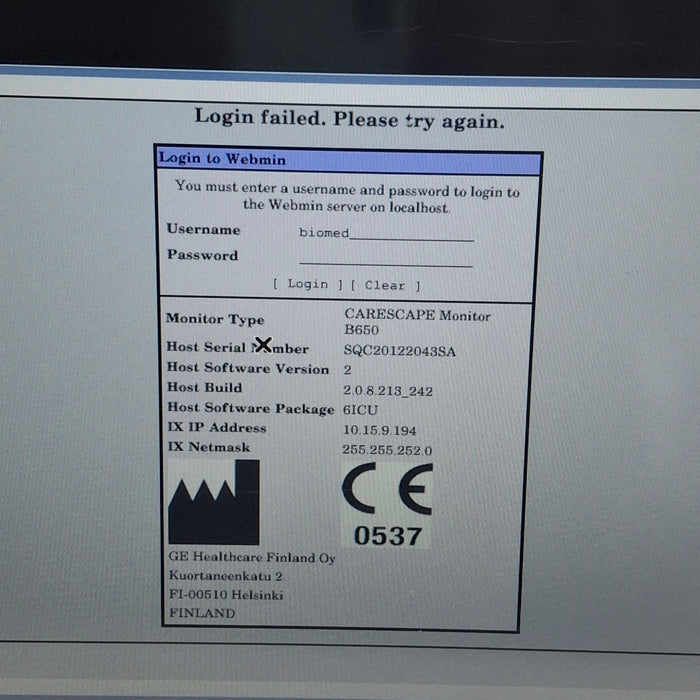This screenshot has height=700, width=700.
Task: Click the 0537 notified body number
Action: pos(387,536)
